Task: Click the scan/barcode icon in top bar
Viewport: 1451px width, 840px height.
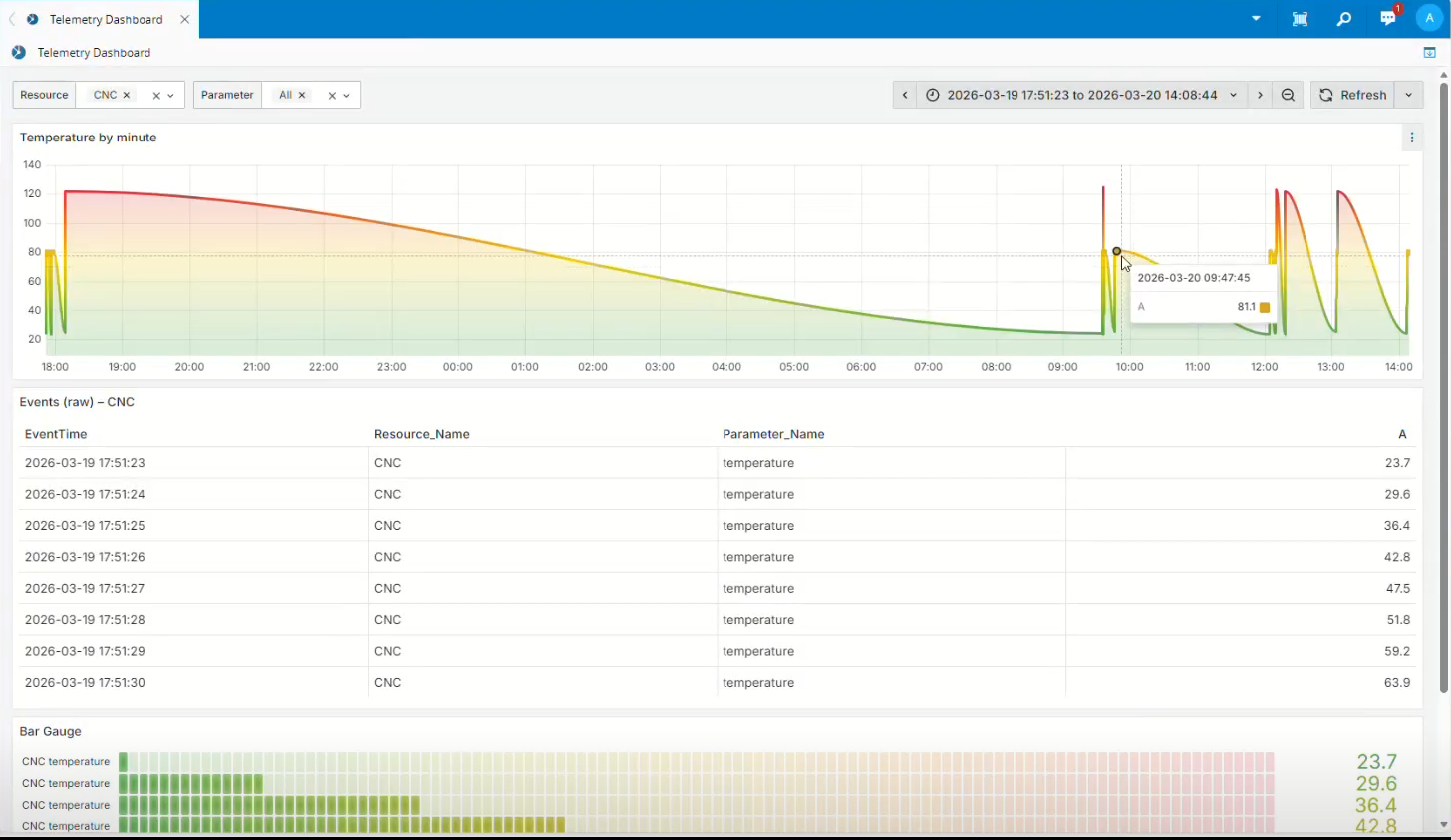Action: point(1300,18)
